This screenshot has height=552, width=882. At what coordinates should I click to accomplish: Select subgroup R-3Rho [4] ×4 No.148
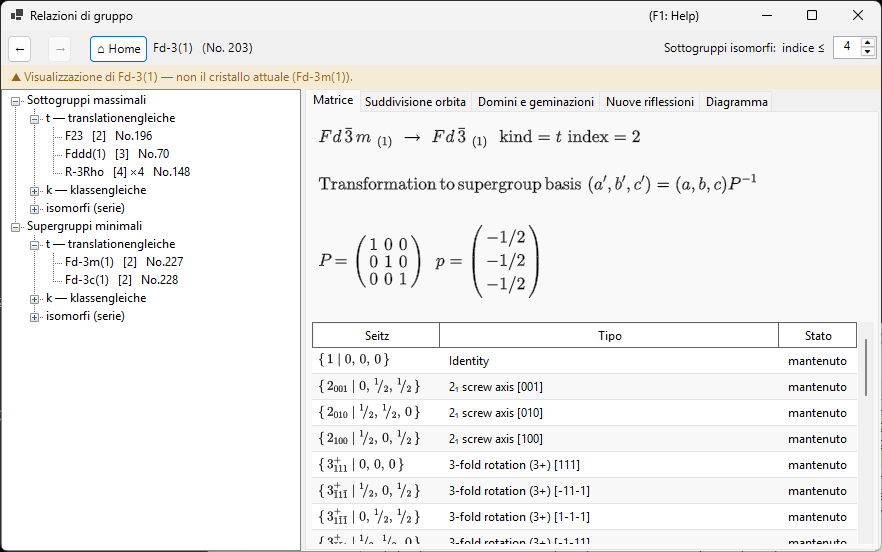(128, 172)
